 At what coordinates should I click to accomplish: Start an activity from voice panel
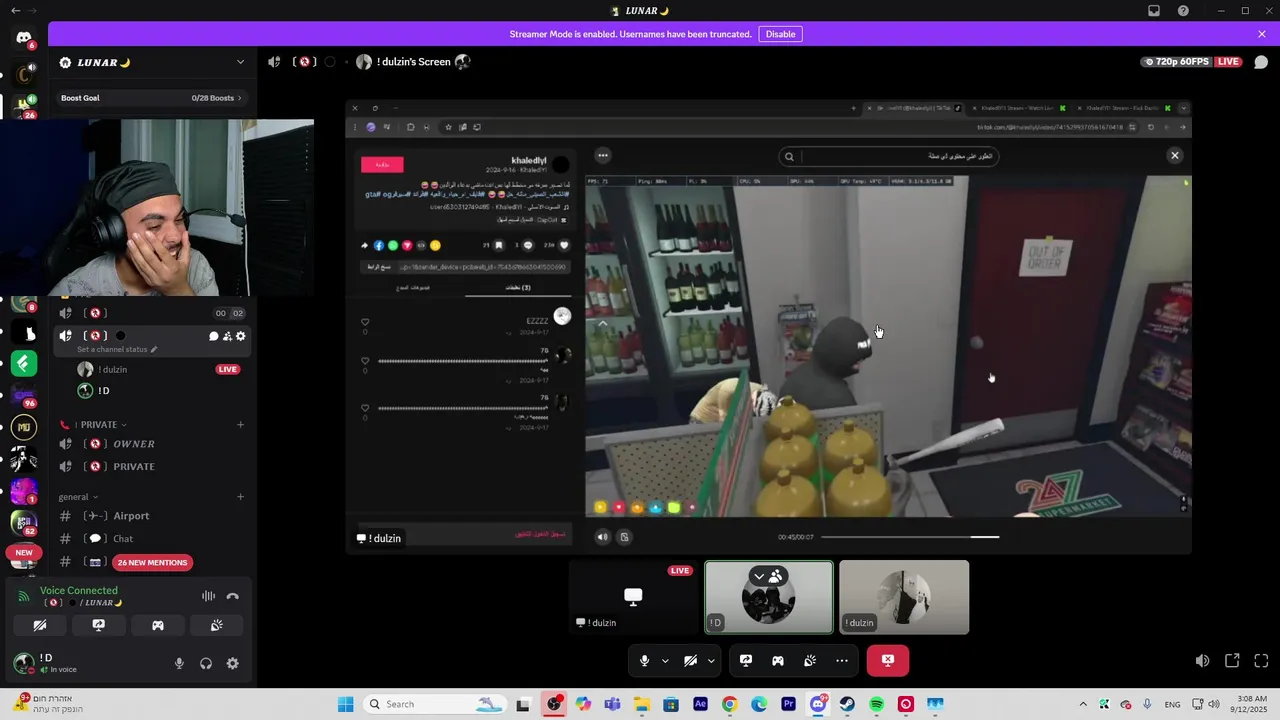[x=158, y=625]
